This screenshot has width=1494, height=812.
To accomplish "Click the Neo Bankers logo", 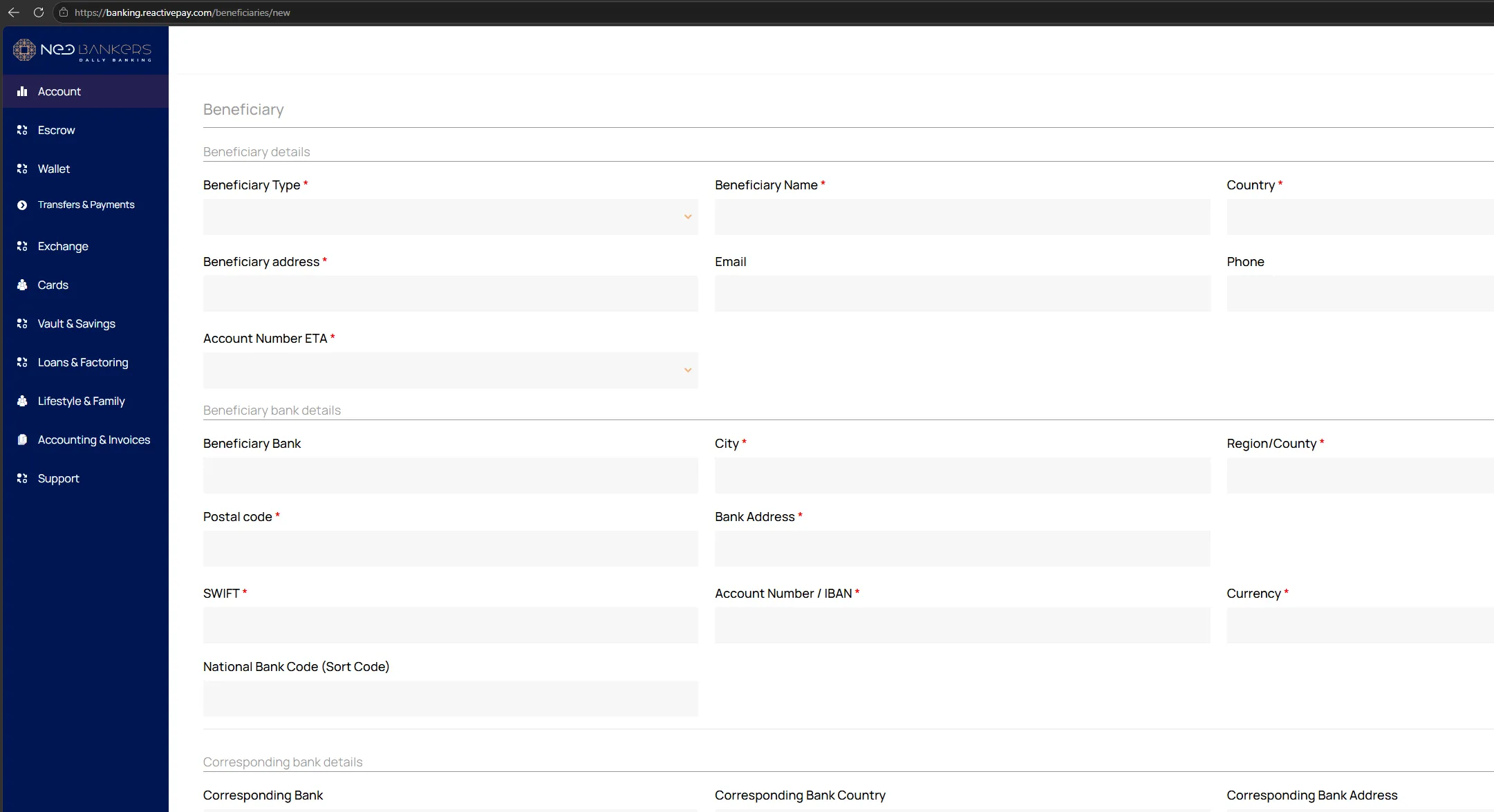I will tap(82, 50).
